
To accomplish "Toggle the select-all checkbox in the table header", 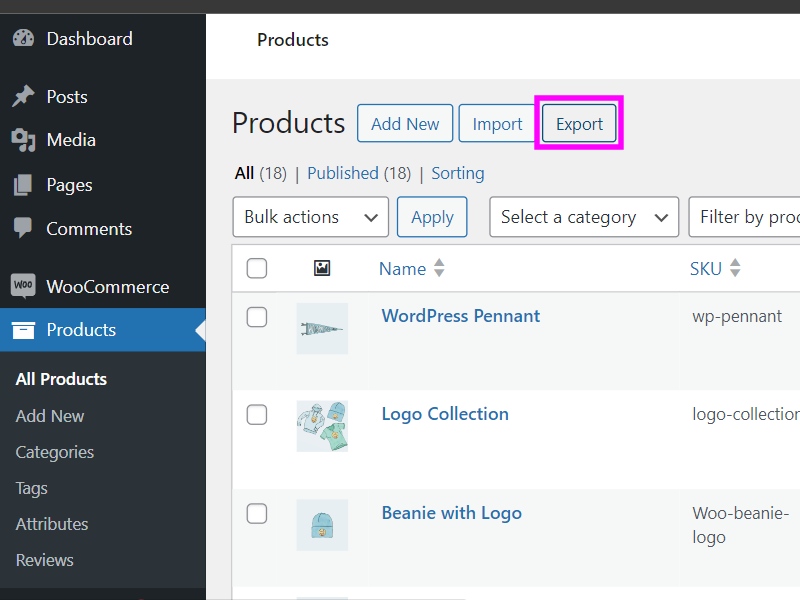I will (257, 268).
